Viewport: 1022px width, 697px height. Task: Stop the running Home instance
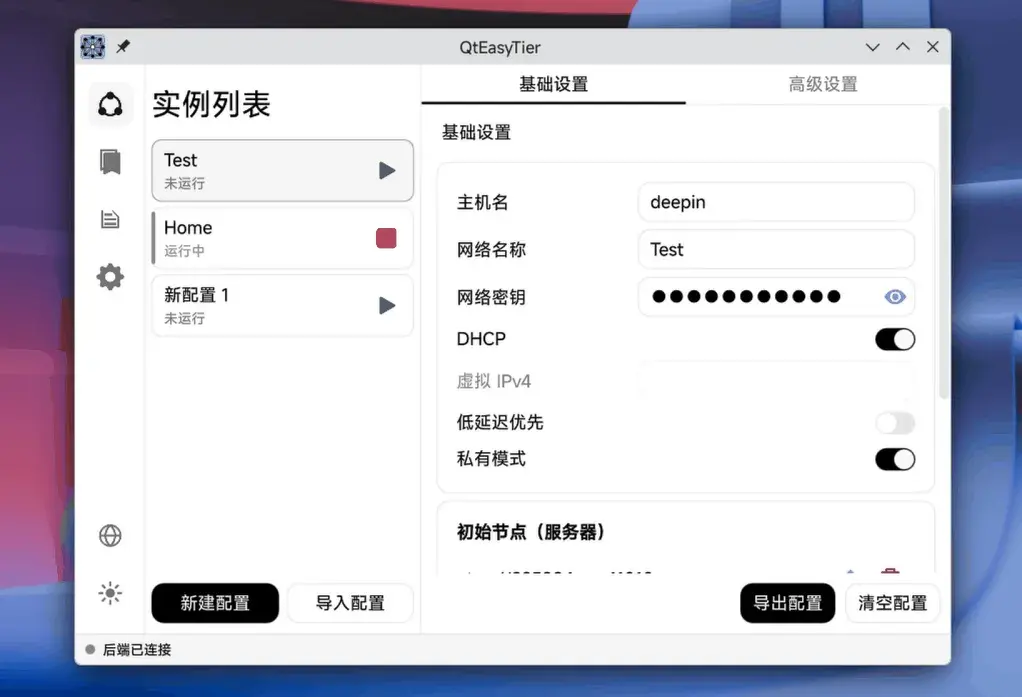coord(386,238)
